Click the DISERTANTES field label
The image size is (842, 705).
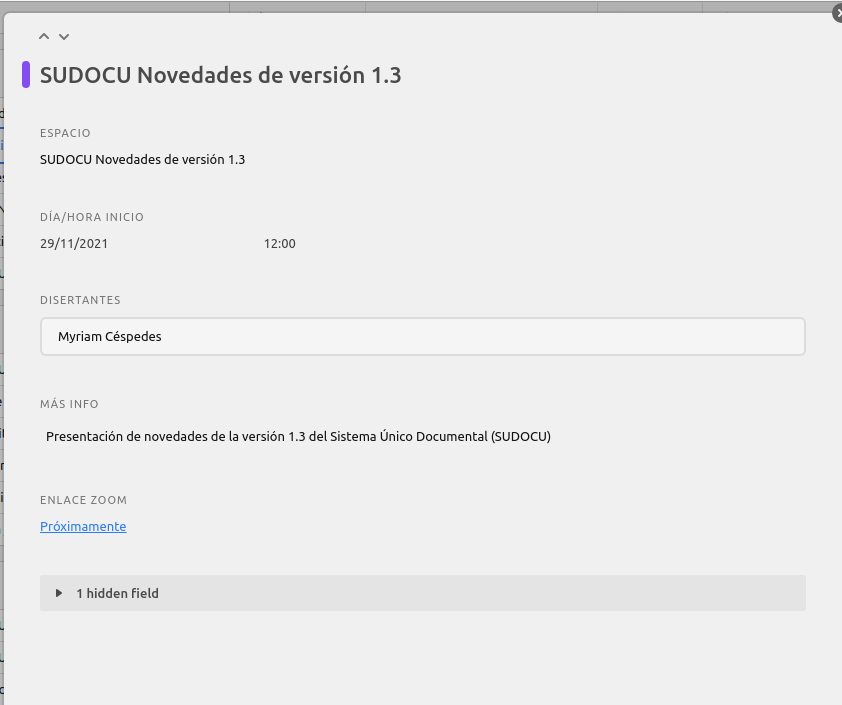coord(81,300)
